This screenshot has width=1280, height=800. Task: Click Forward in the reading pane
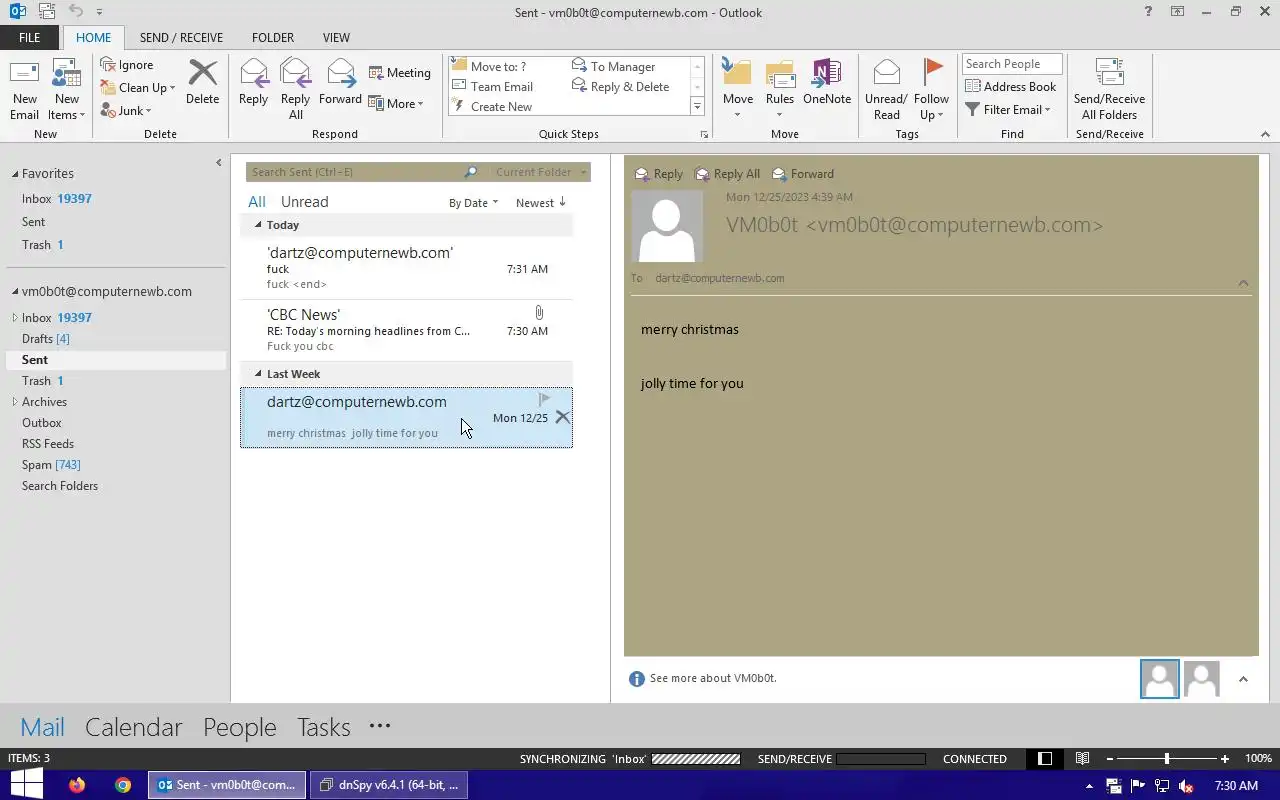[803, 174]
